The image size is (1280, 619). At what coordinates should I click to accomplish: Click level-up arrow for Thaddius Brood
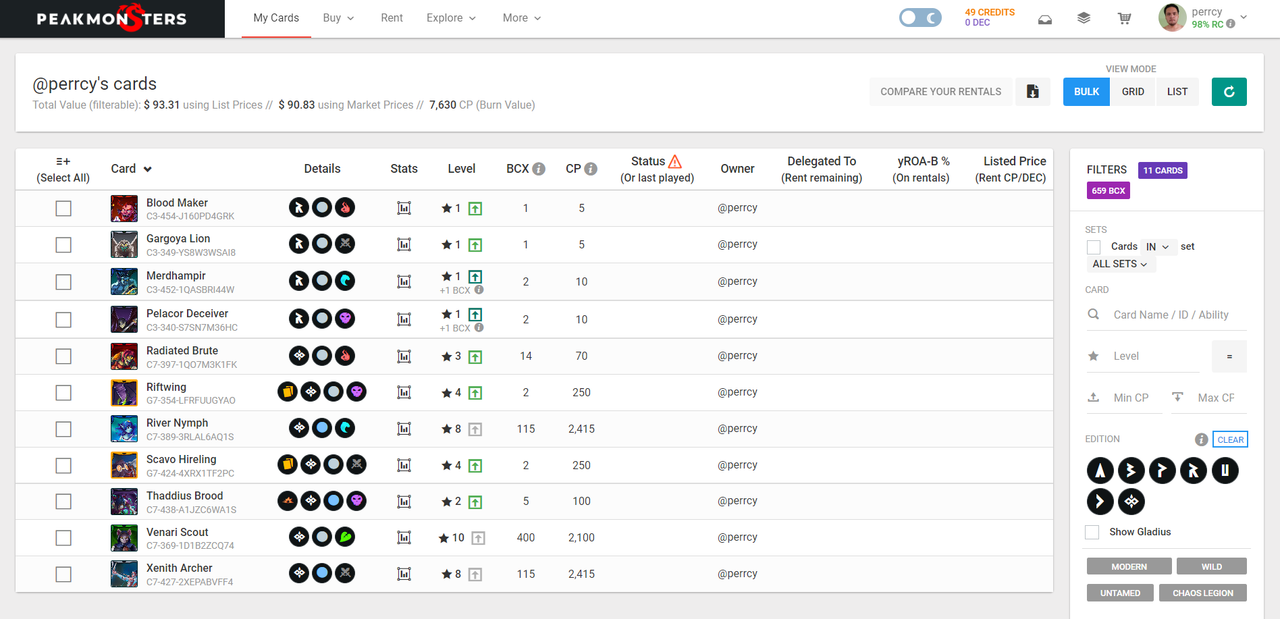[476, 502]
